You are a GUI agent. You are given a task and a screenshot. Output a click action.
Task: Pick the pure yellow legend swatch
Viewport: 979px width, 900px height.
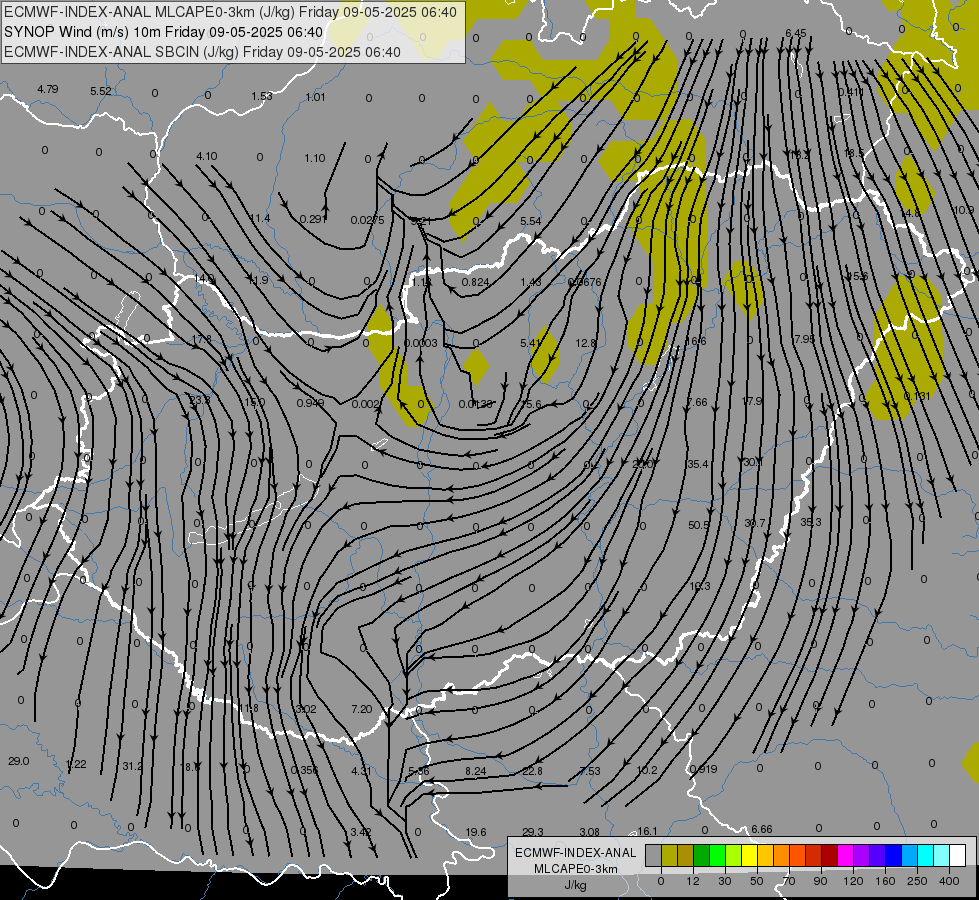[749, 855]
